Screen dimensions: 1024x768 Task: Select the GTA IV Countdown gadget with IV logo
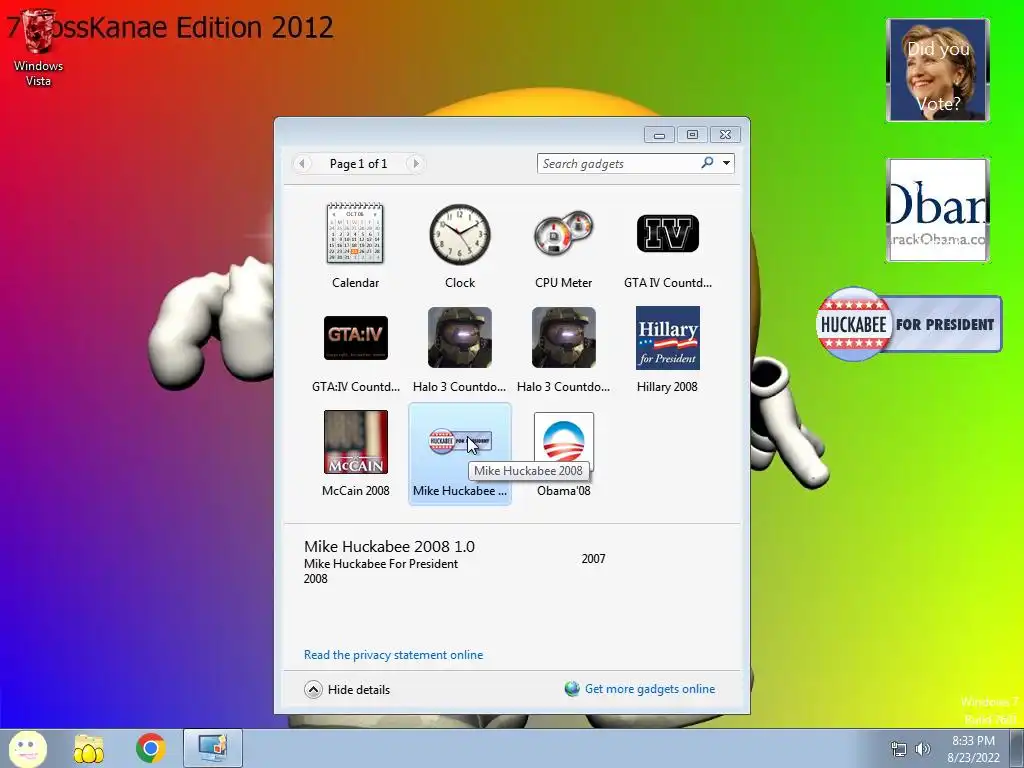click(x=667, y=233)
